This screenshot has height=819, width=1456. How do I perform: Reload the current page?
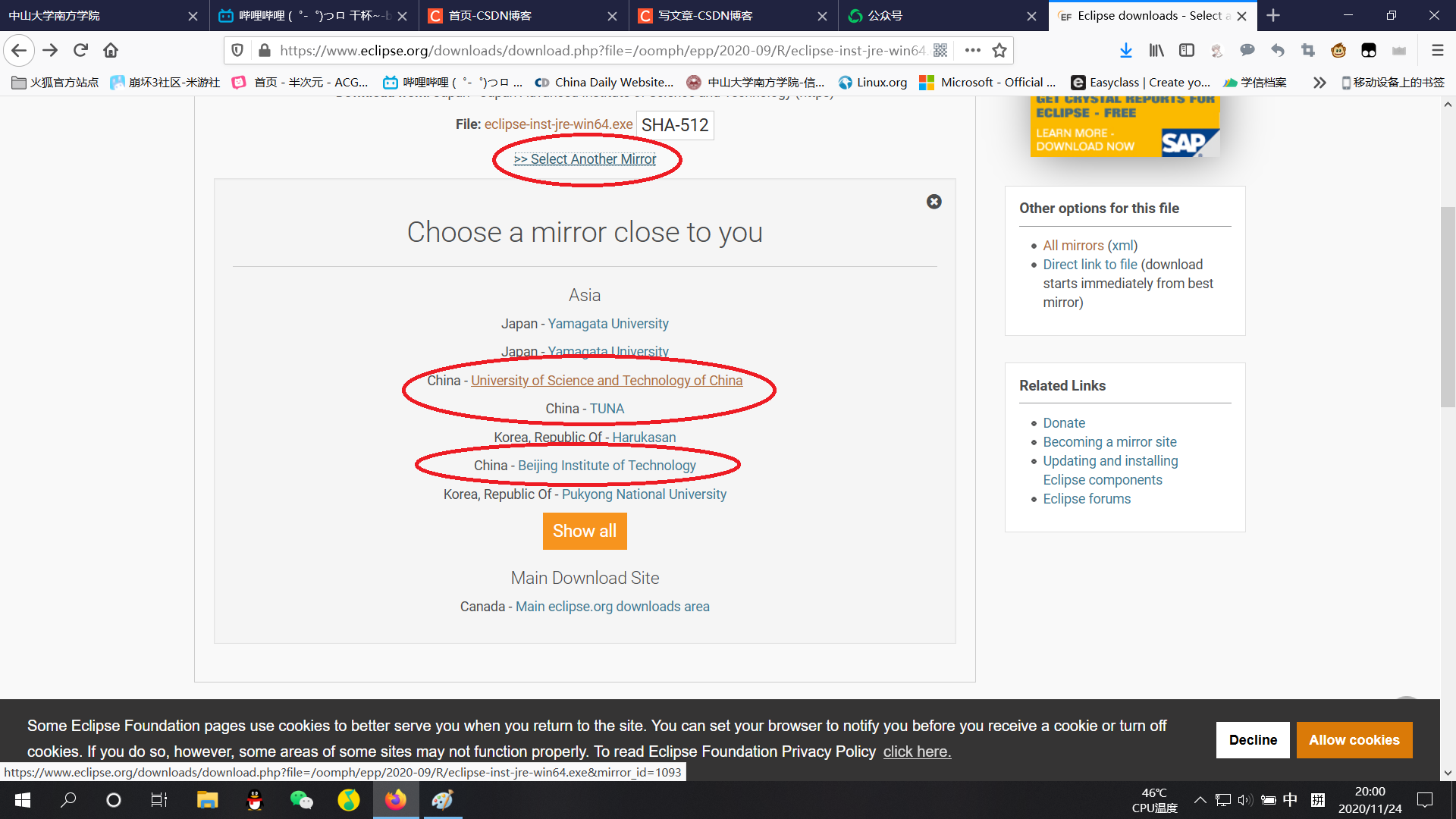pos(80,50)
